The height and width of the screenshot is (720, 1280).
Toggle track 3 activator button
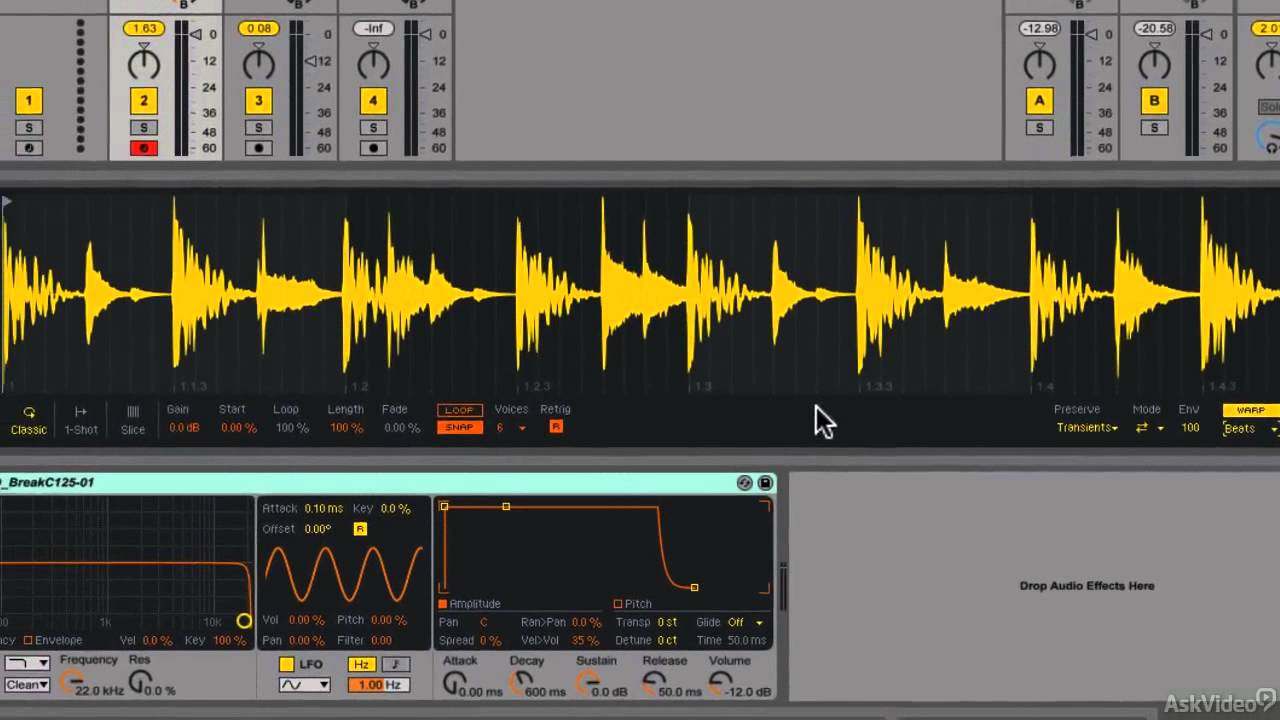click(x=258, y=100)
